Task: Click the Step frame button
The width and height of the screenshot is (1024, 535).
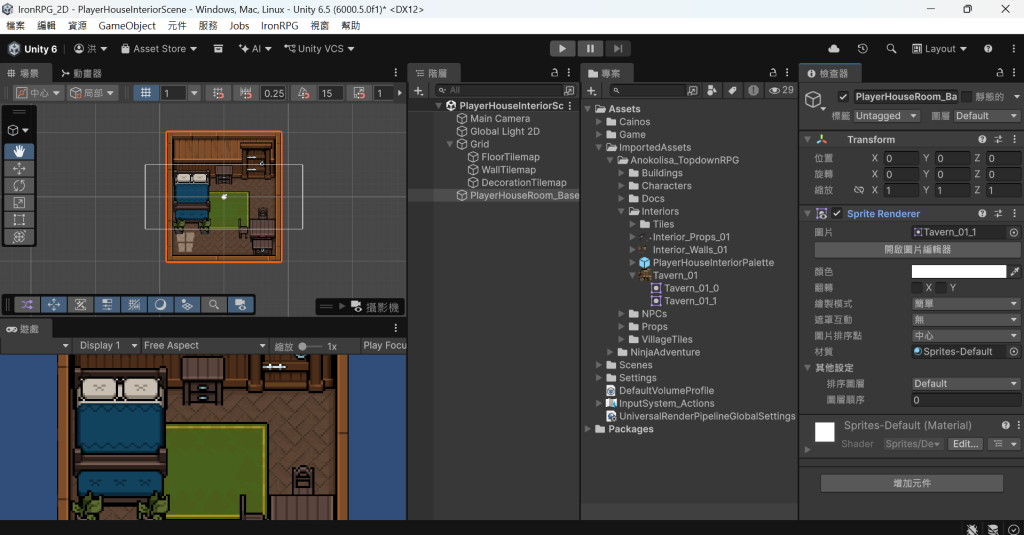Action: tap(618, 48)
